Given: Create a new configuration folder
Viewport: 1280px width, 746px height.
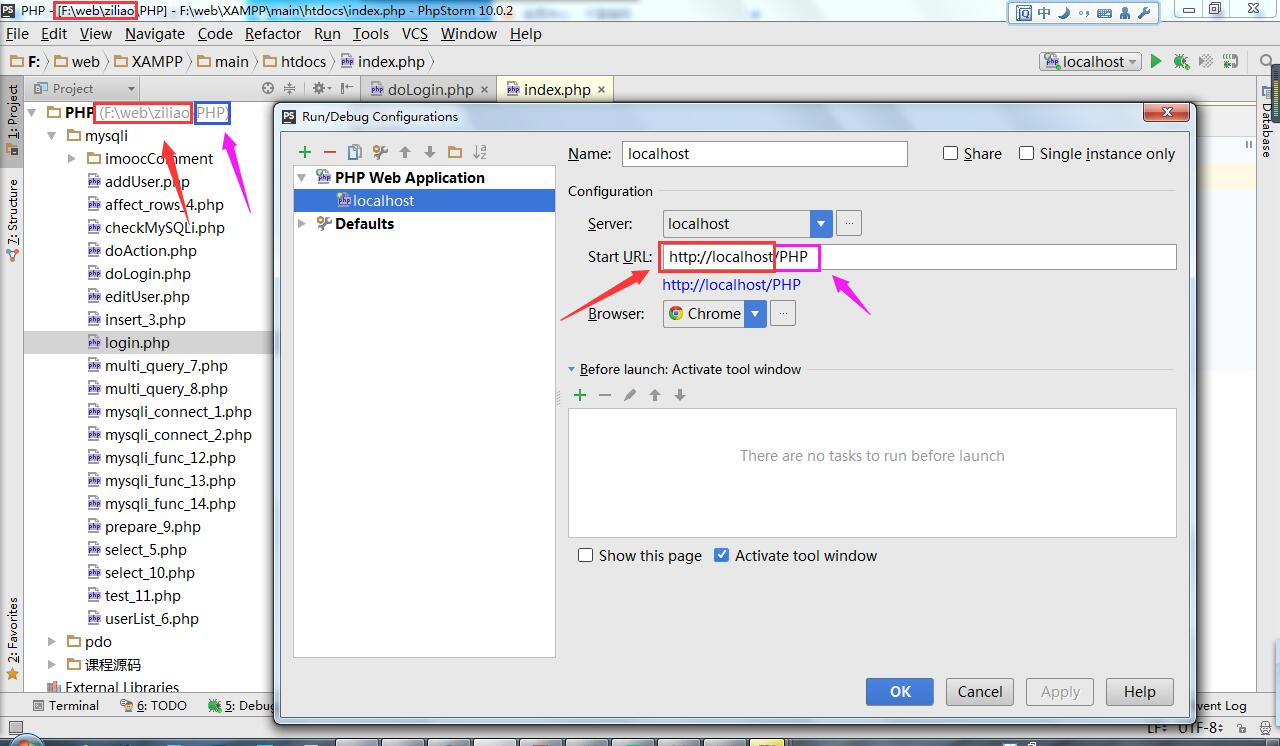Looking at the screenshot, I should click(x=455, y=152).
